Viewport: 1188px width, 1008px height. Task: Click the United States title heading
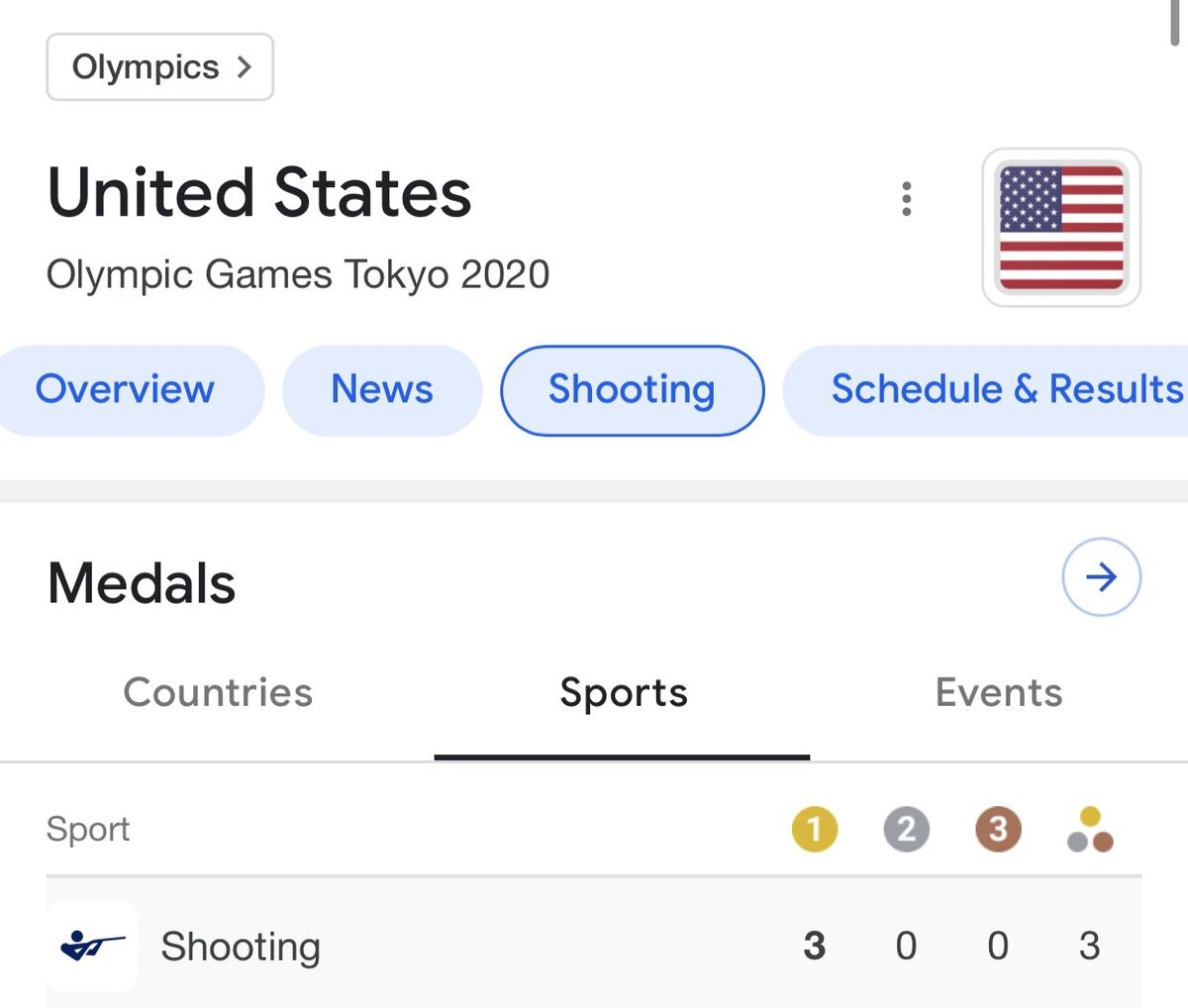259,192
